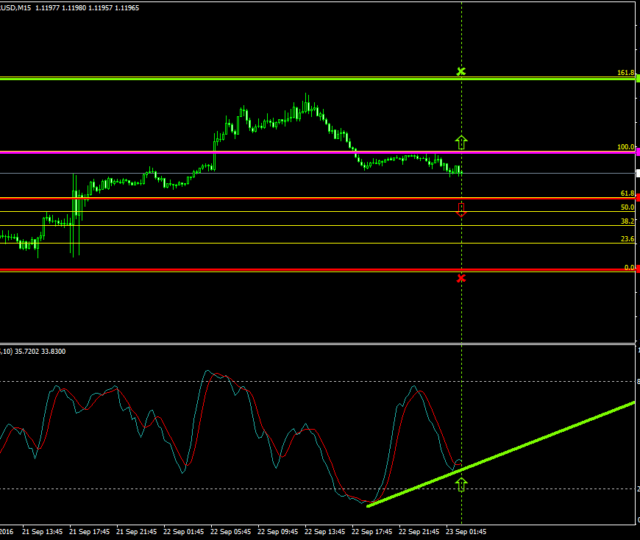
Task: Click the 50.0 Fibonacci level label
Action: point(627,207)
